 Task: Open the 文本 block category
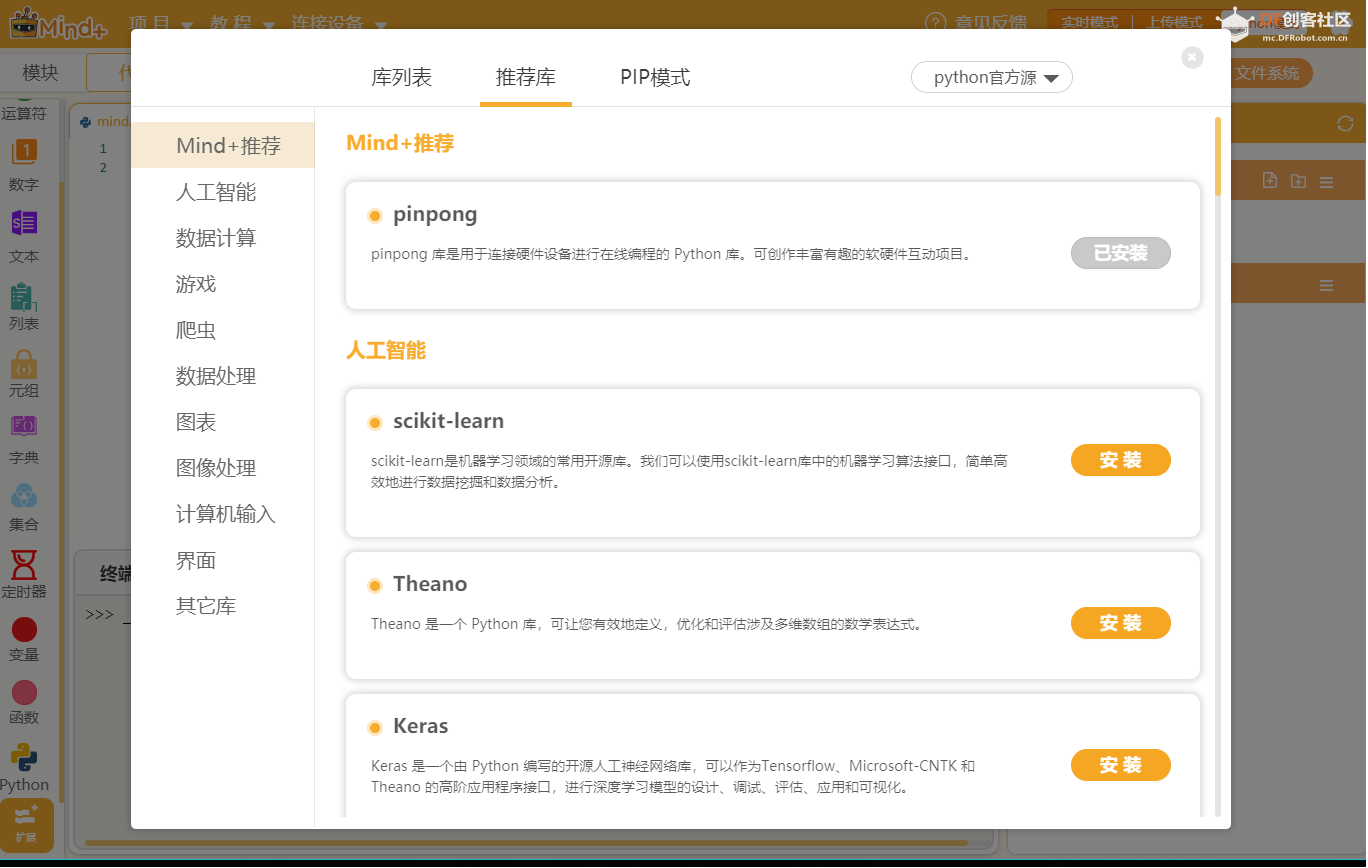click(24, 237)
